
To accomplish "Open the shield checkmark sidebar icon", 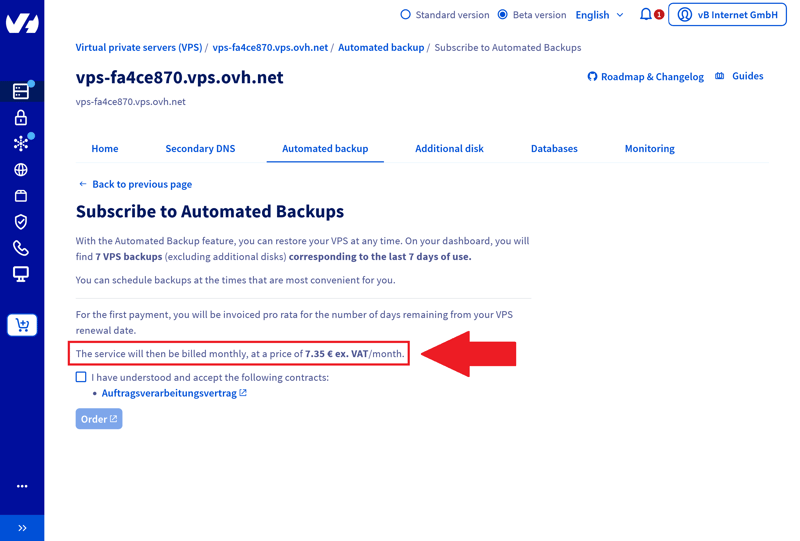I will coord(21,222).
